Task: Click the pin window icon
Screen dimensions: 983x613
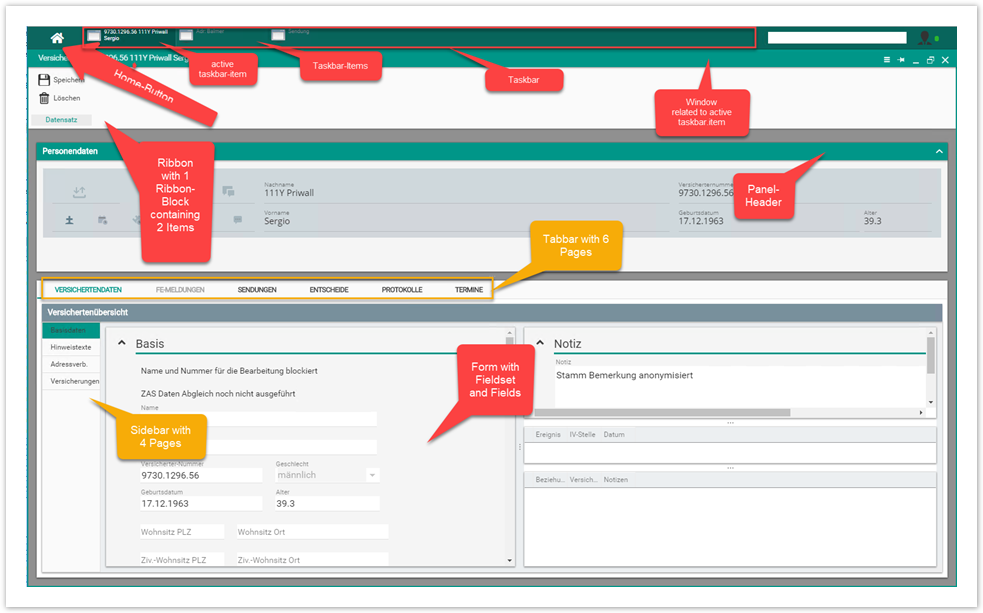Action: pyautogui.click(x=901, y=60)
